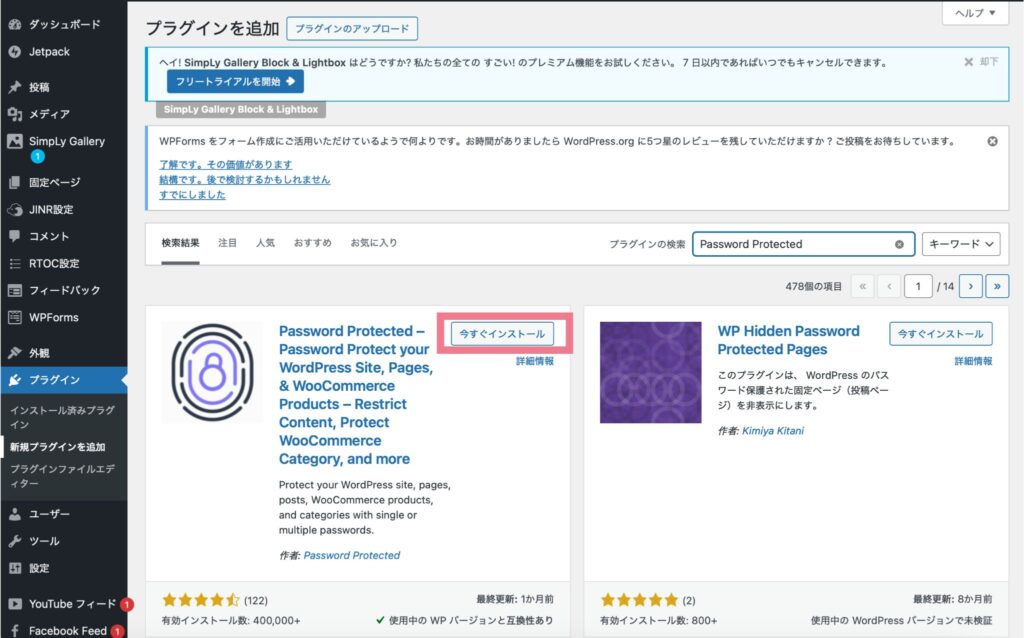Click the 設定 settings icon

(x=14, y=568)
